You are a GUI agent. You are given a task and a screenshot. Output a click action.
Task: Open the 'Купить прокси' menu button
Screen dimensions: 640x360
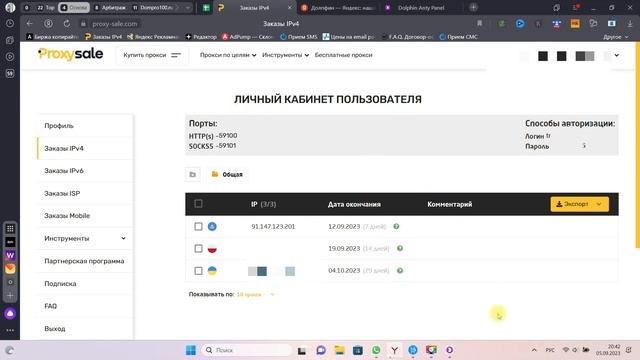tap(152, 55)
